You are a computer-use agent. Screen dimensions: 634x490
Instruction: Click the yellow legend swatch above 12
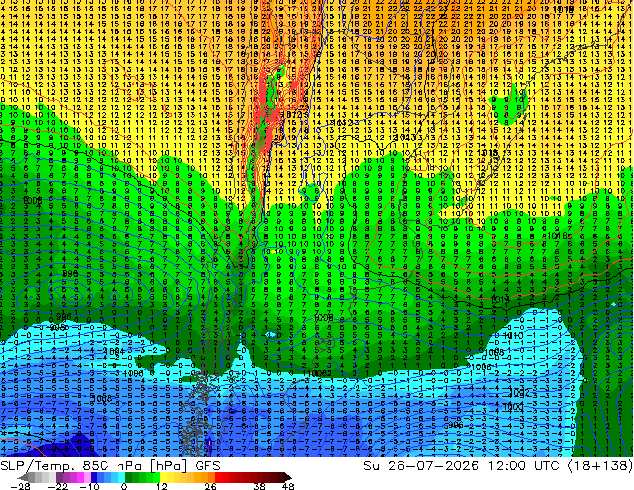click(163, 477)
